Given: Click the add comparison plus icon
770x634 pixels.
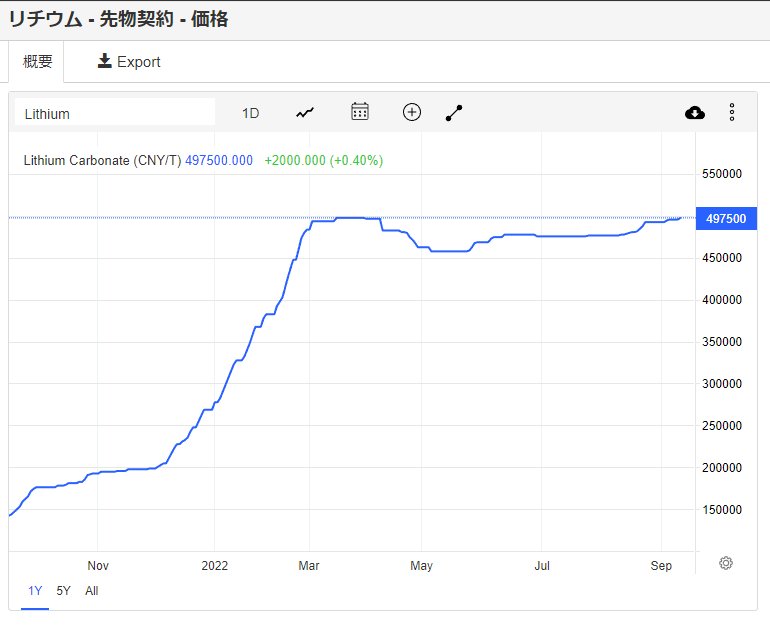Looking at the screenshot, I should (x=412, y=112).
